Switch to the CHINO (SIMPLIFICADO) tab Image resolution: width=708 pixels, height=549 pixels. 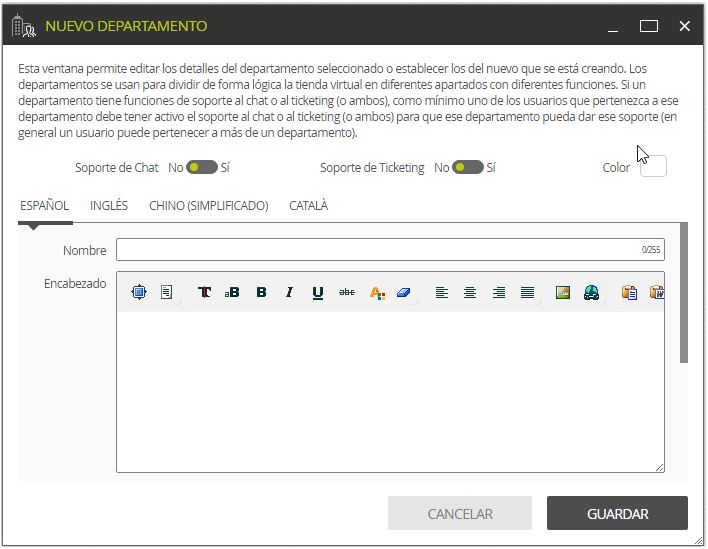tap(209, 206)
